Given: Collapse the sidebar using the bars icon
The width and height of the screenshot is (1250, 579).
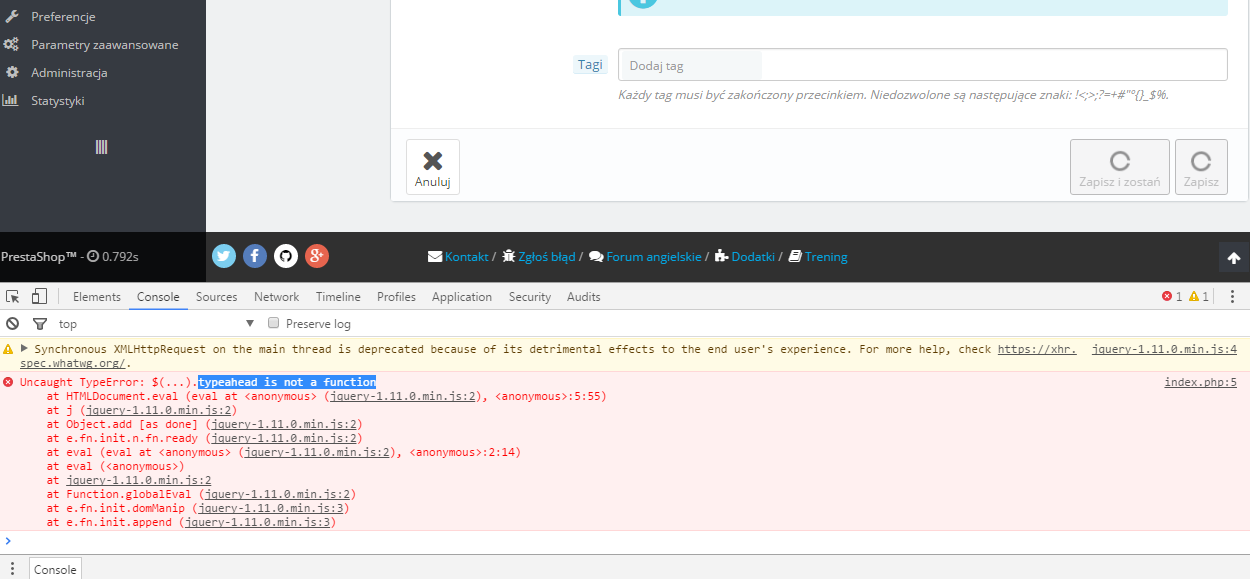Looking at the screenshot, I should 101,147.
